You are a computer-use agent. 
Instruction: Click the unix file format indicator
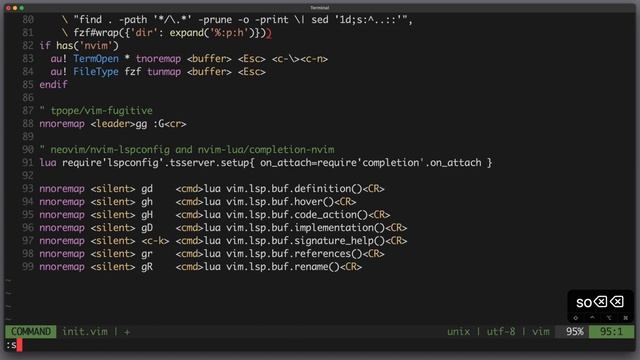pos(458,331)
